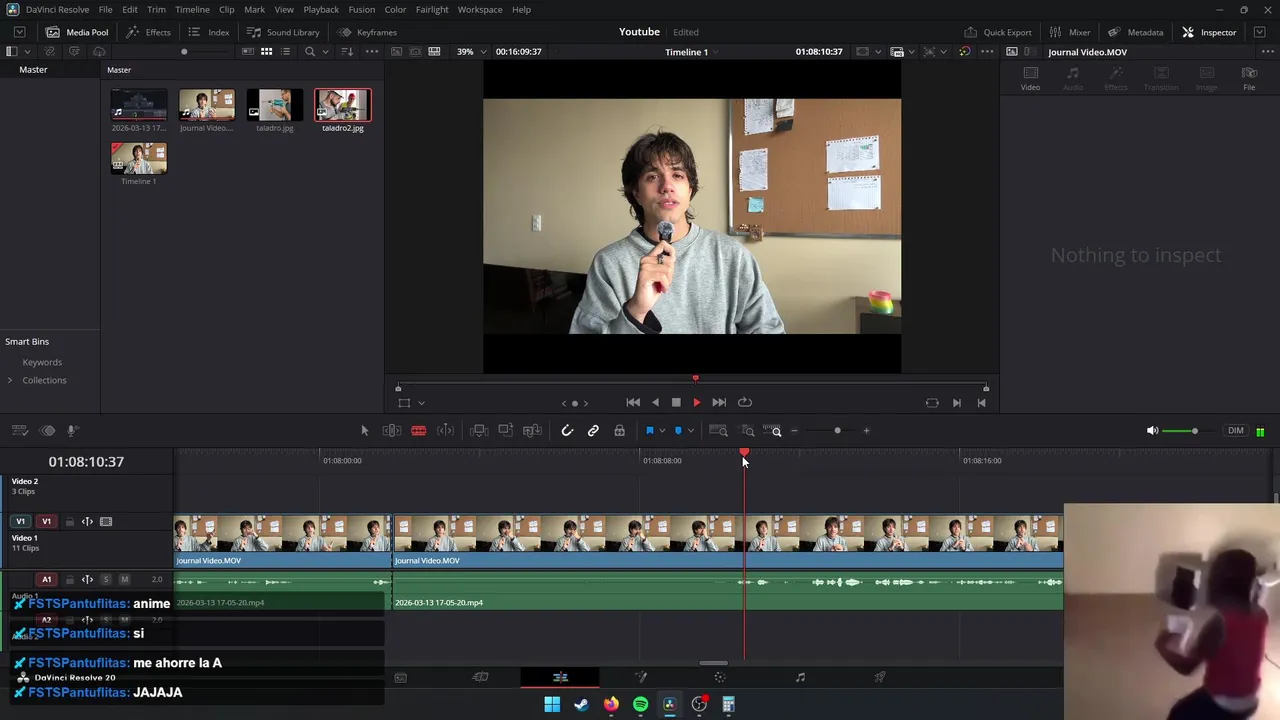Toggle A1 audio destination selector
Screen dimensions: 1280x720
[x=46, y=580]
